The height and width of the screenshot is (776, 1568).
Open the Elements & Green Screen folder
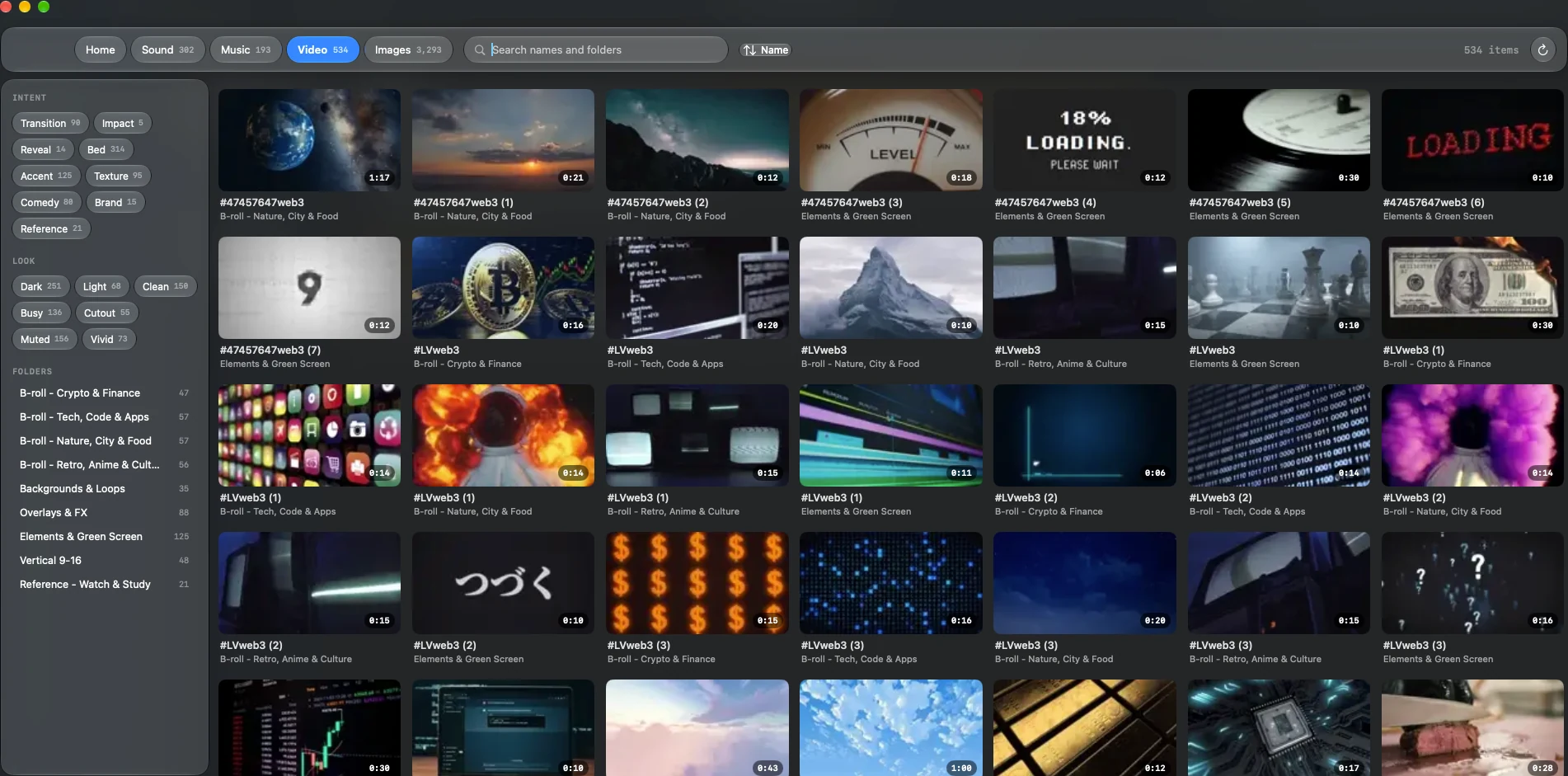pyautogui.click(x=104, y=537)
